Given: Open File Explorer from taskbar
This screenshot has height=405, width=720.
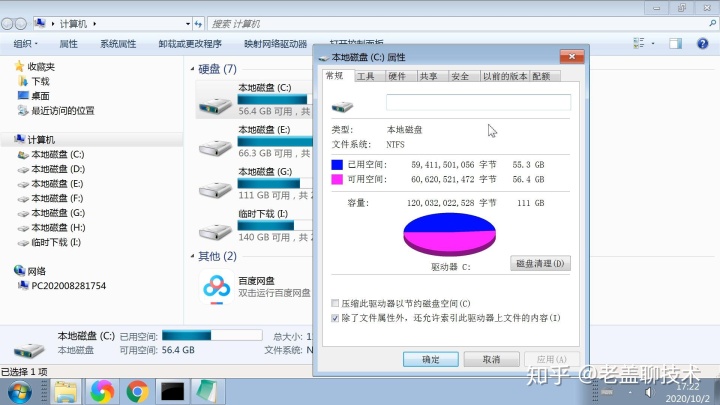Looking at the screenshot, I should 66,392.
